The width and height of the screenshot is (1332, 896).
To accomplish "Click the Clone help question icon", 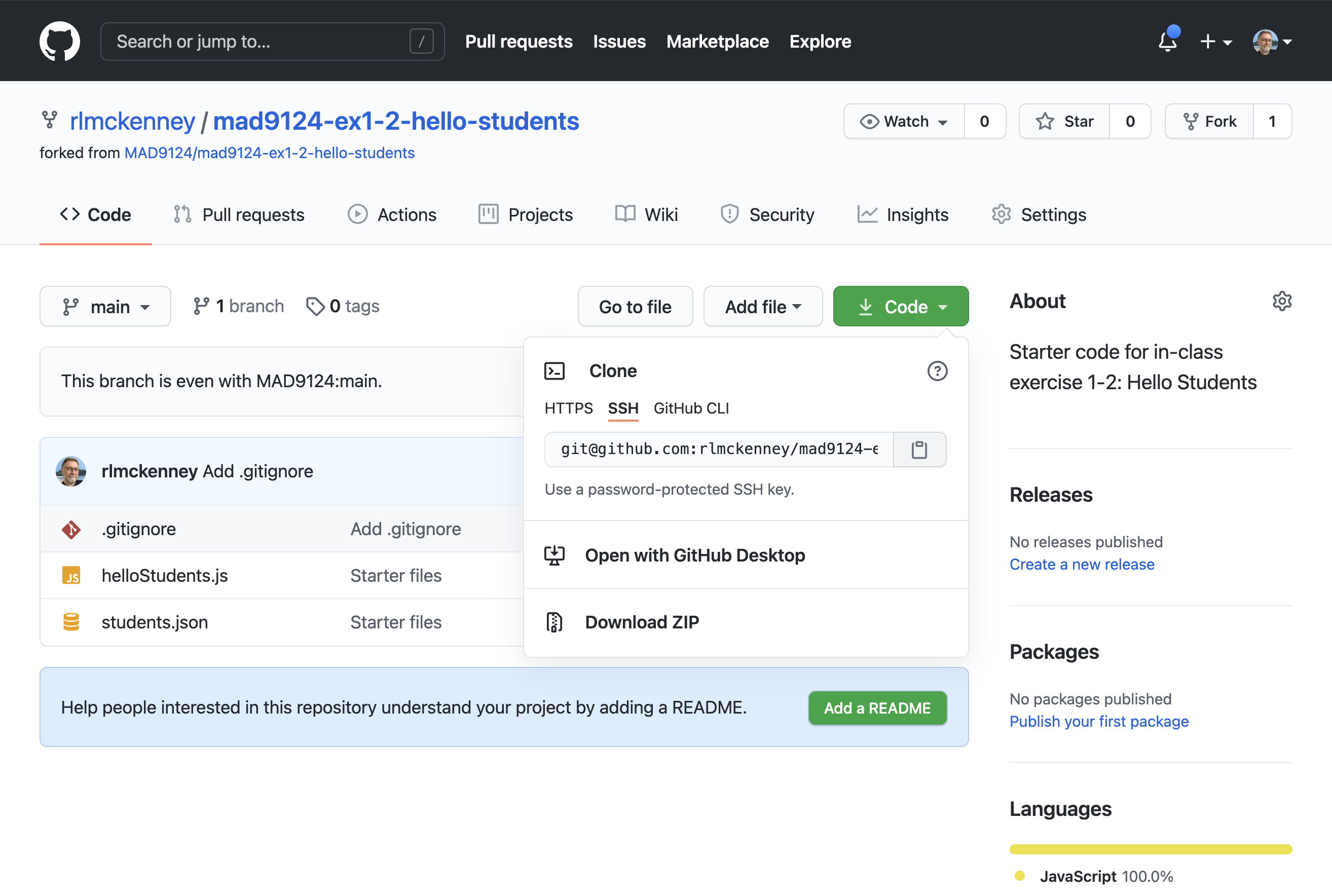I will [x=937, y=371].
